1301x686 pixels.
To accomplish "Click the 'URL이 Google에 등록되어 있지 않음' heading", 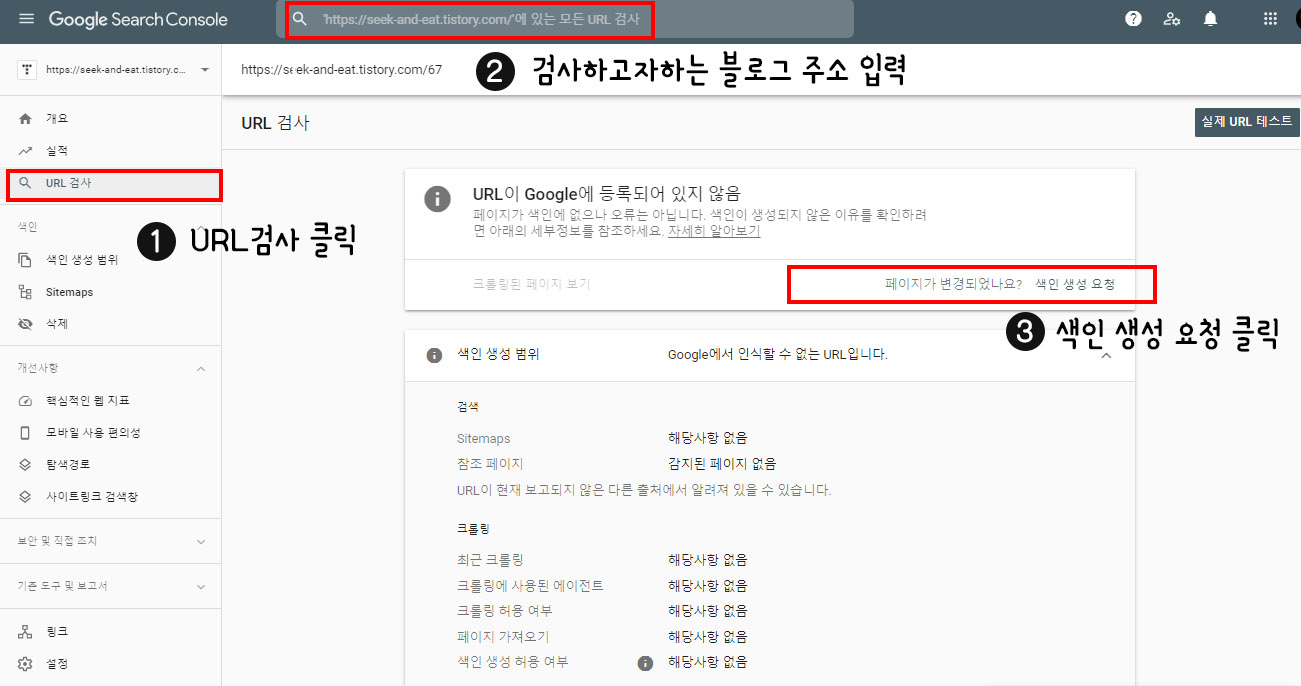I will 607,193.
